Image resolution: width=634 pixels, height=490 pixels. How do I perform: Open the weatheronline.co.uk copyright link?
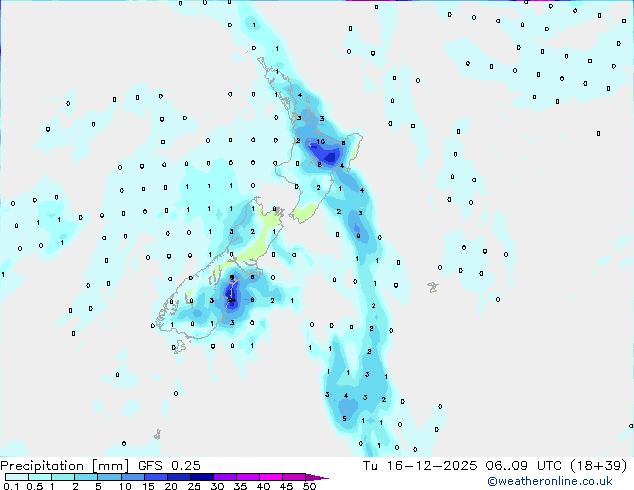pyautogui.click(x=549, y=481)
